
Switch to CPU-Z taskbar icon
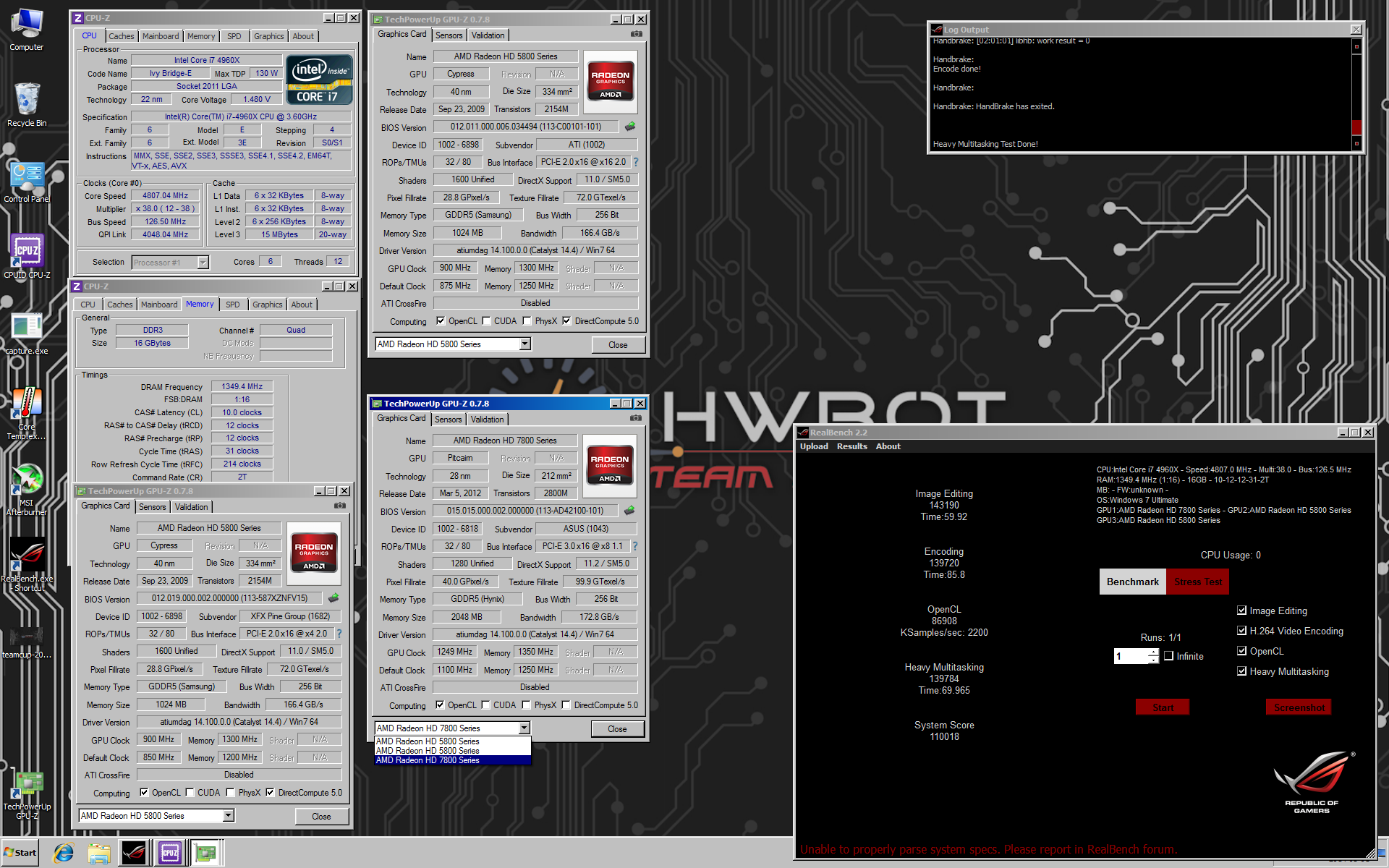(170, 853)
